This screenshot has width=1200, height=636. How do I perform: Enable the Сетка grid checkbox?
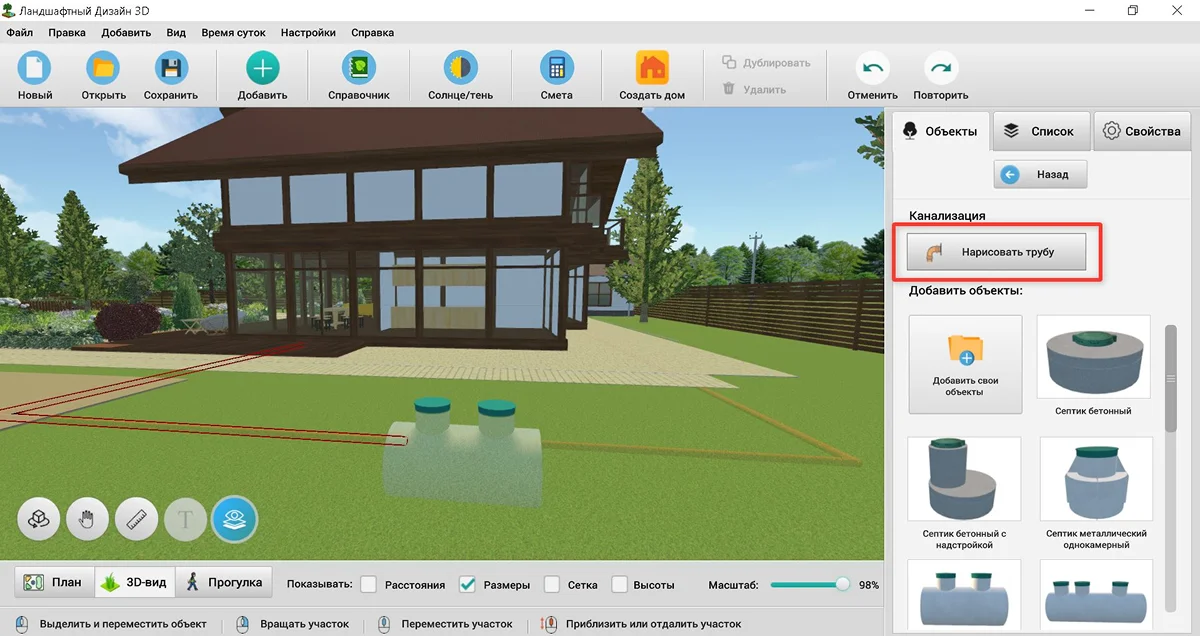click(x=552, y=584)
